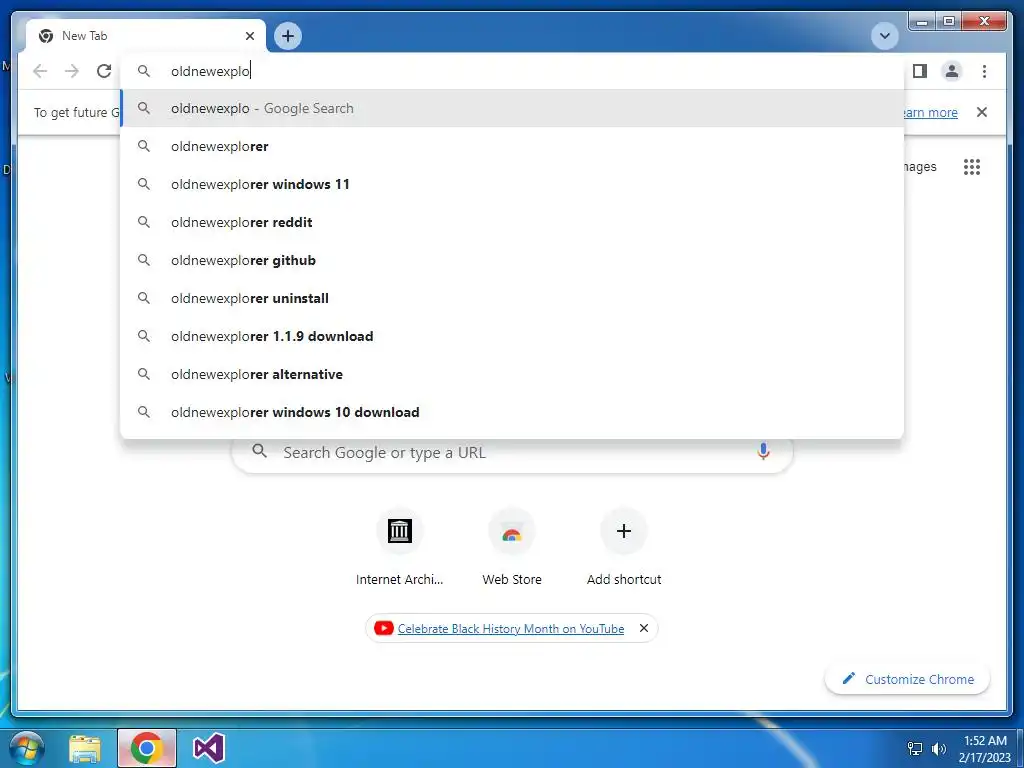Screen dimensions: 1024x768
Task: Choose 'oldnewexplorer windows 10 download' suggestion
Action: coord(512,412)
